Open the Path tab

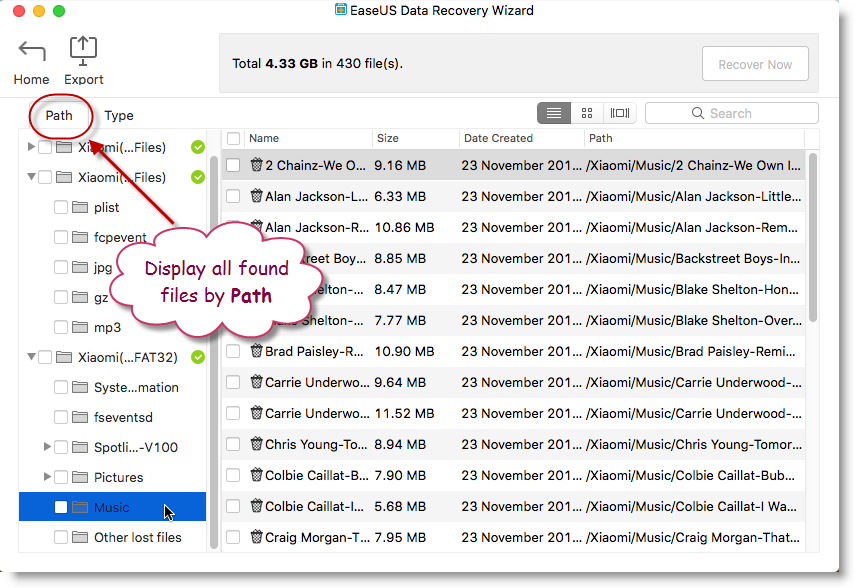click(59, 115)
